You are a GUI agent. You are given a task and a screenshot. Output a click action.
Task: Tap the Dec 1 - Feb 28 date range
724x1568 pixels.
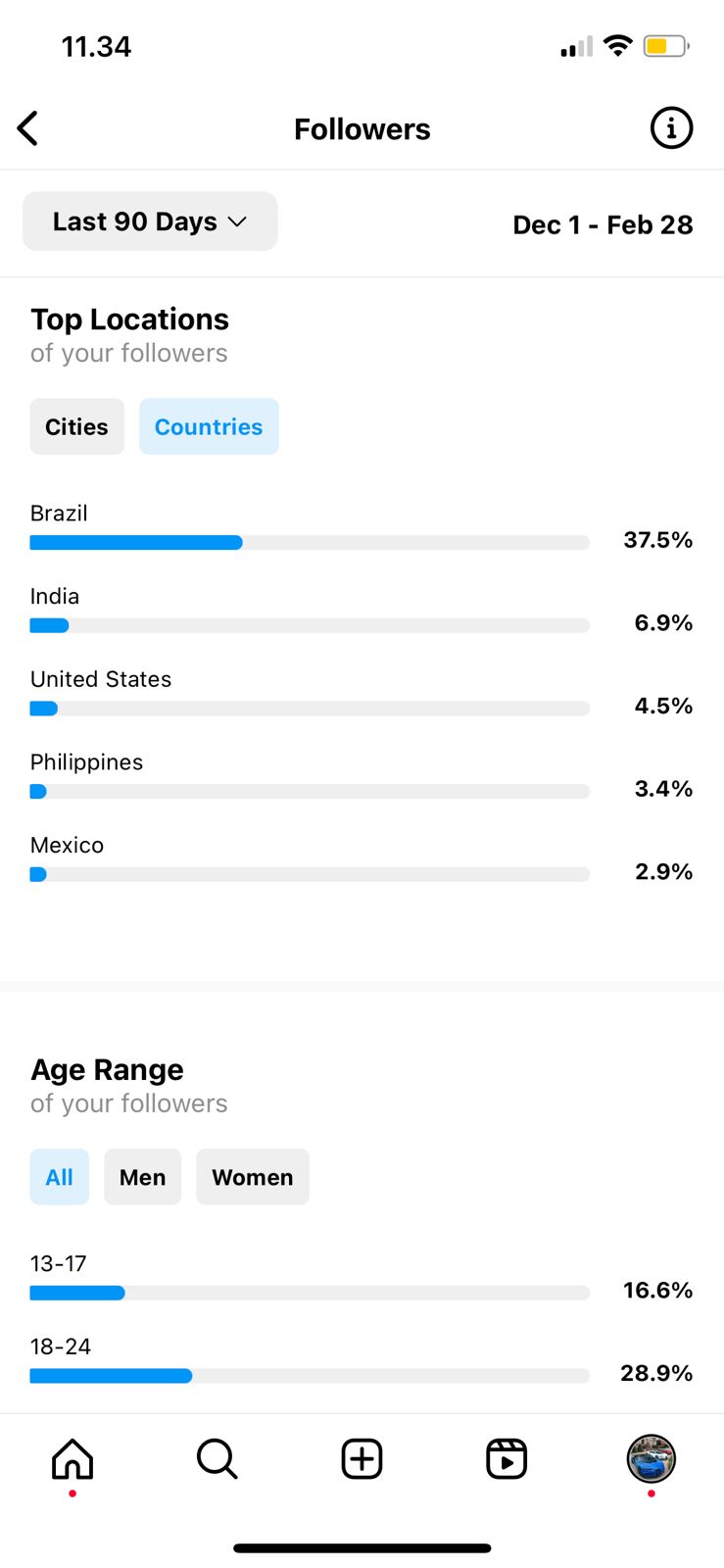pos(603,224)
